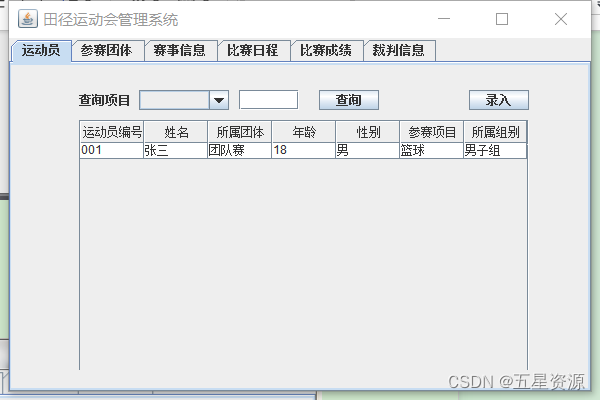Switch to the 运动员 tab
The width and height of the screenshot is (600, 400).
coord(41,51)
